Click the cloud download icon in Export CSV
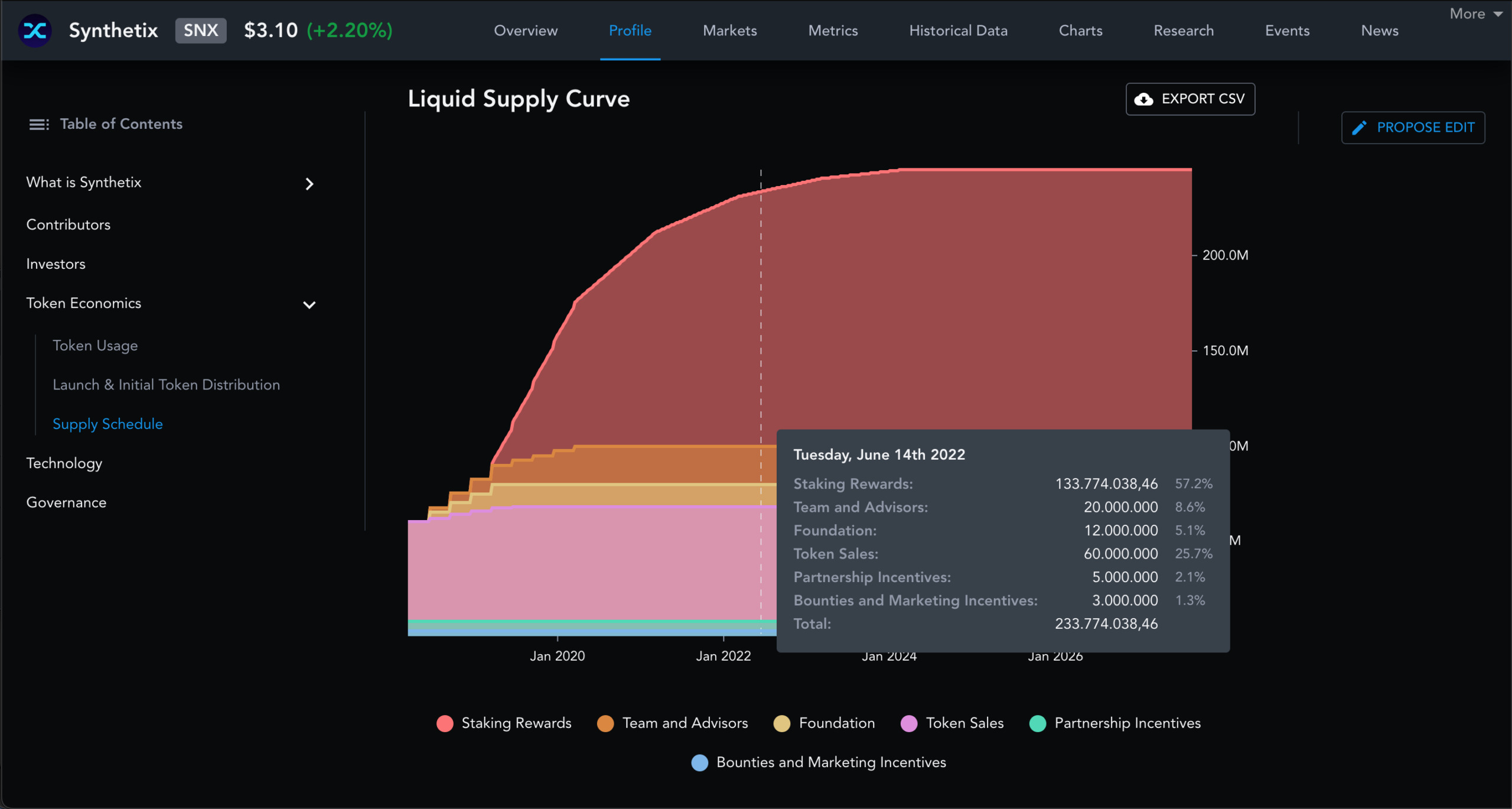This screenshot has width=1512, height=809. click(x=1144, y=99)
